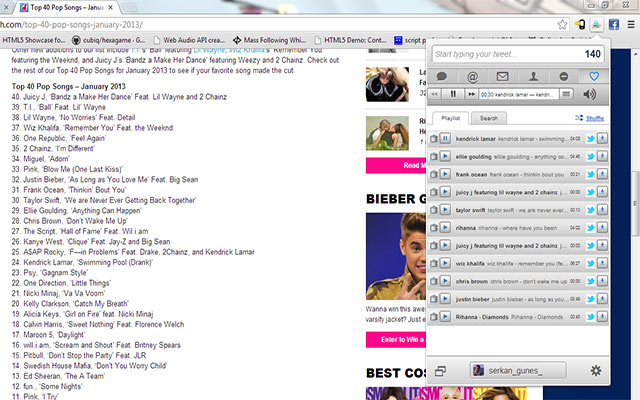640x400 pixels.
Task: Click the blue heart favorites icon
Action: [594, 76]
